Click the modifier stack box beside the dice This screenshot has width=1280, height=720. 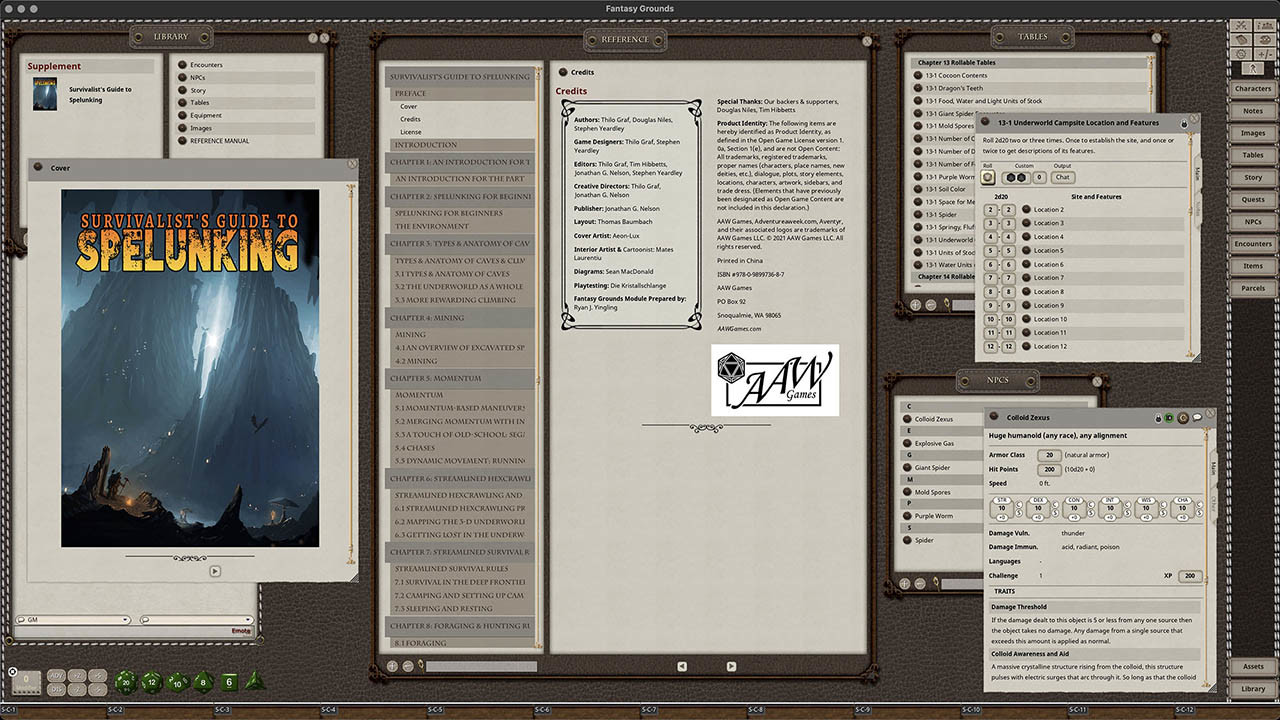point(25,681)
